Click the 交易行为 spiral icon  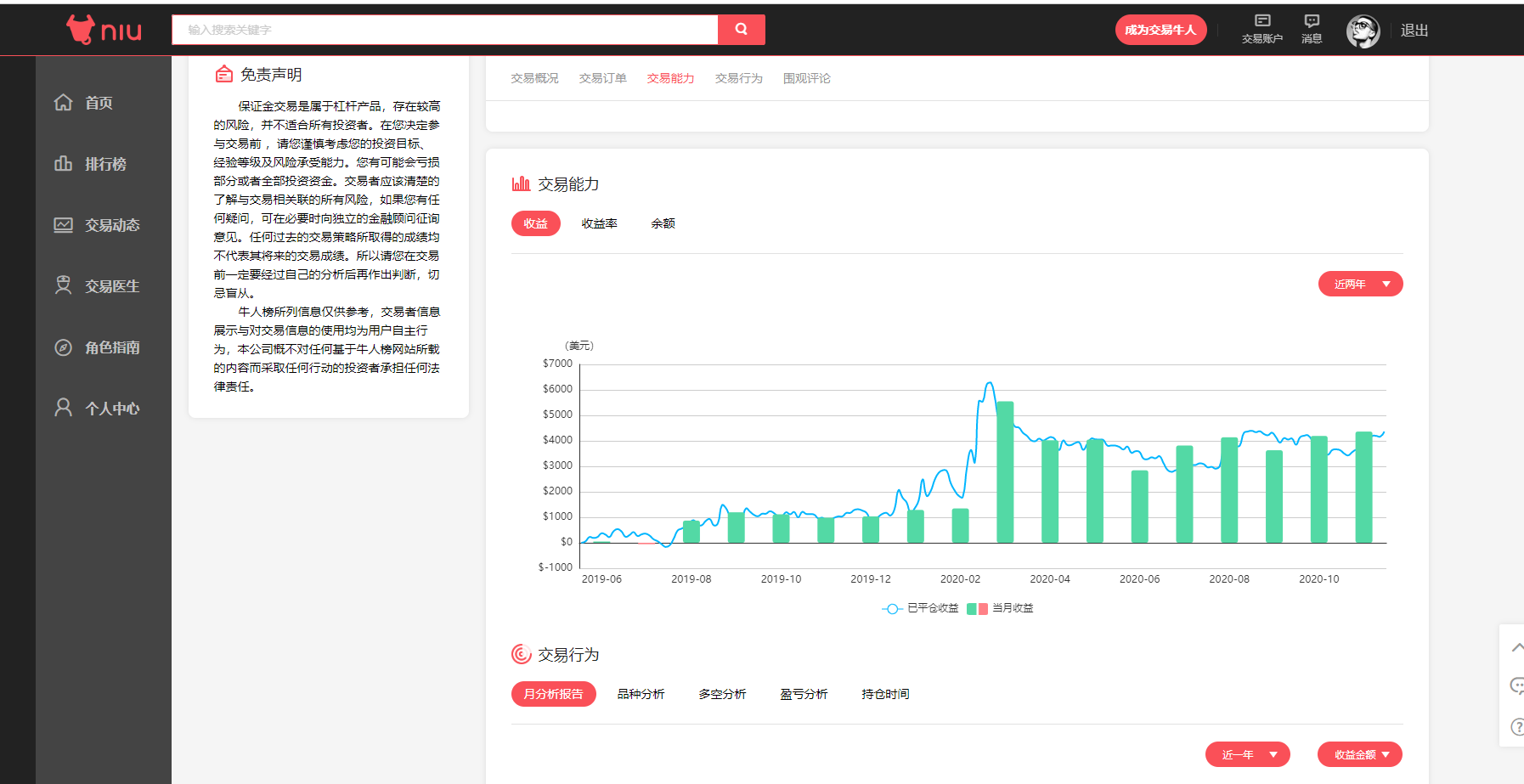click(x=521, y=654)
